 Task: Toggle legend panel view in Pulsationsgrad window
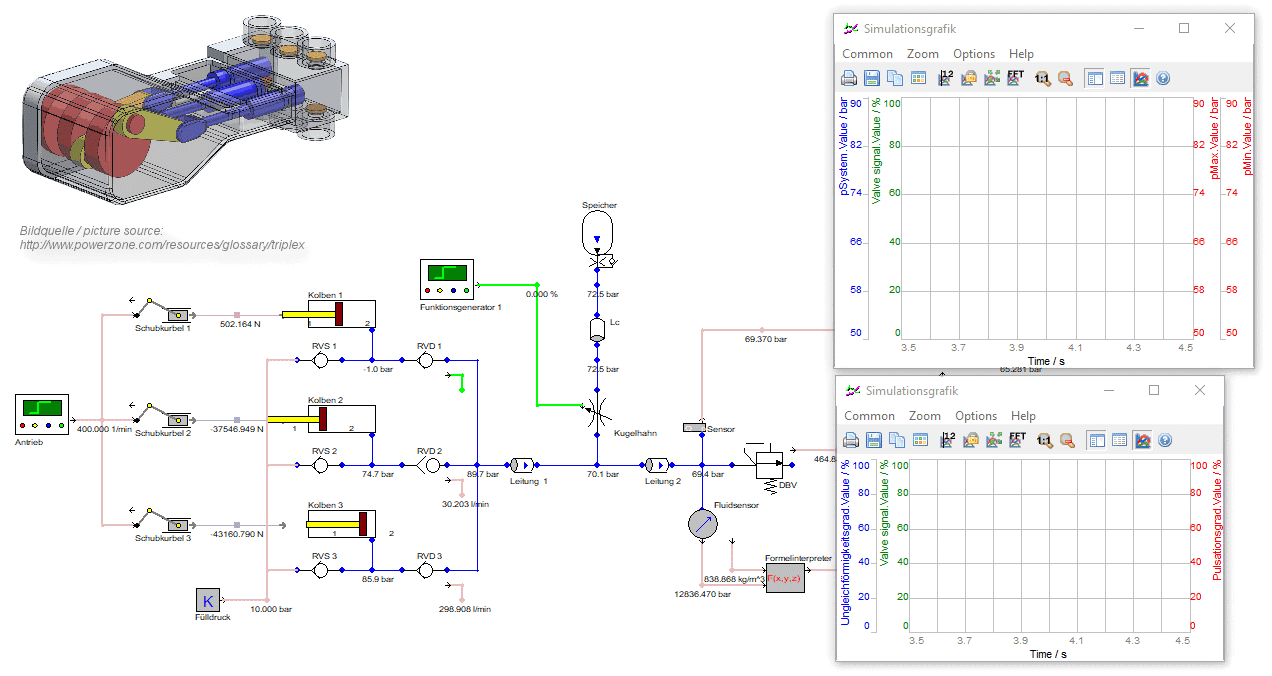tap(1096, 440)
